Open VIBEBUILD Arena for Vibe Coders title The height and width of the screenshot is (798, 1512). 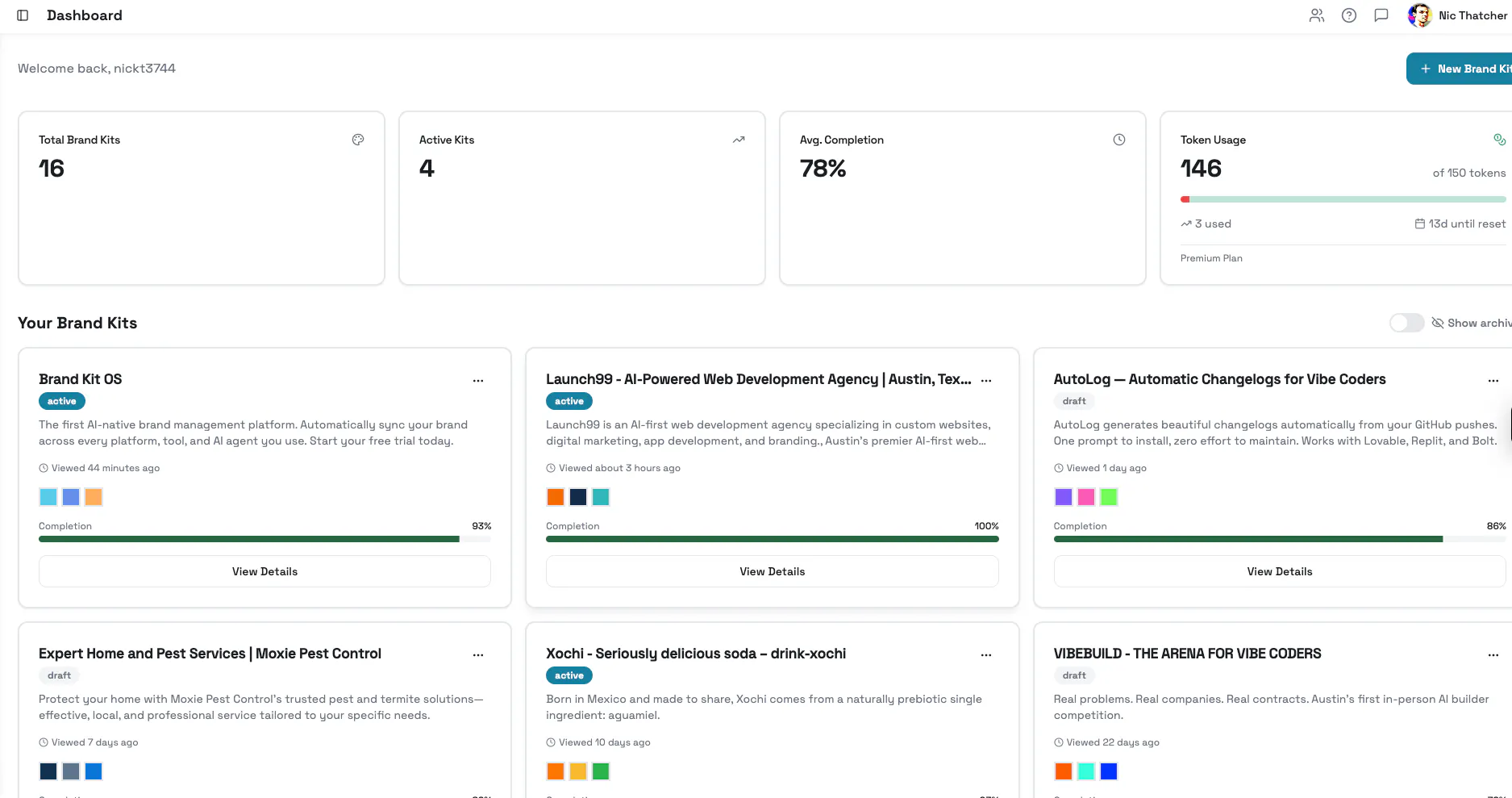click(x=1188, y=654)
